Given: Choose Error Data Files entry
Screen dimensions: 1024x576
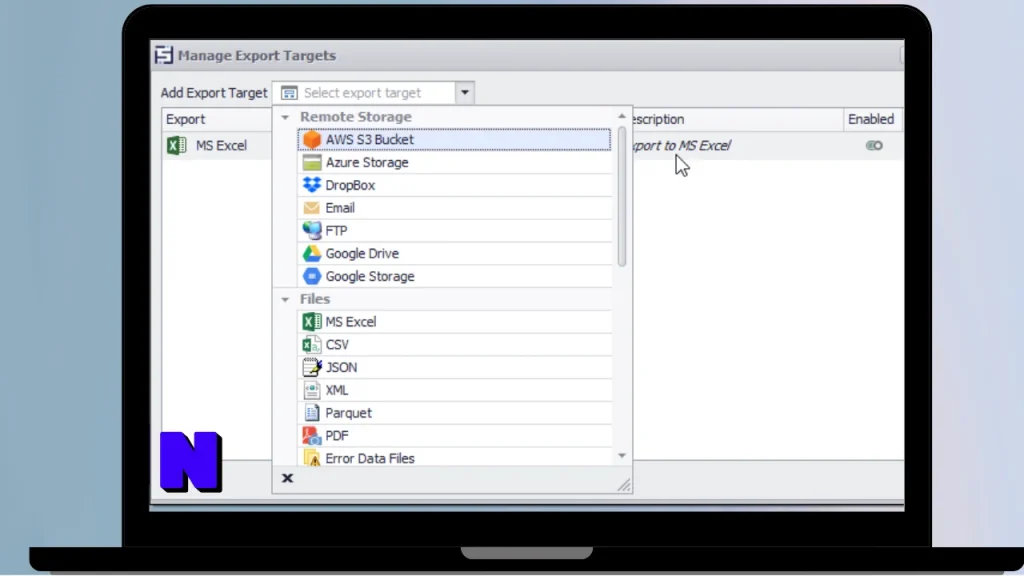Looking at the screenshot, I should pyautogui.click(x=454, y=457).
